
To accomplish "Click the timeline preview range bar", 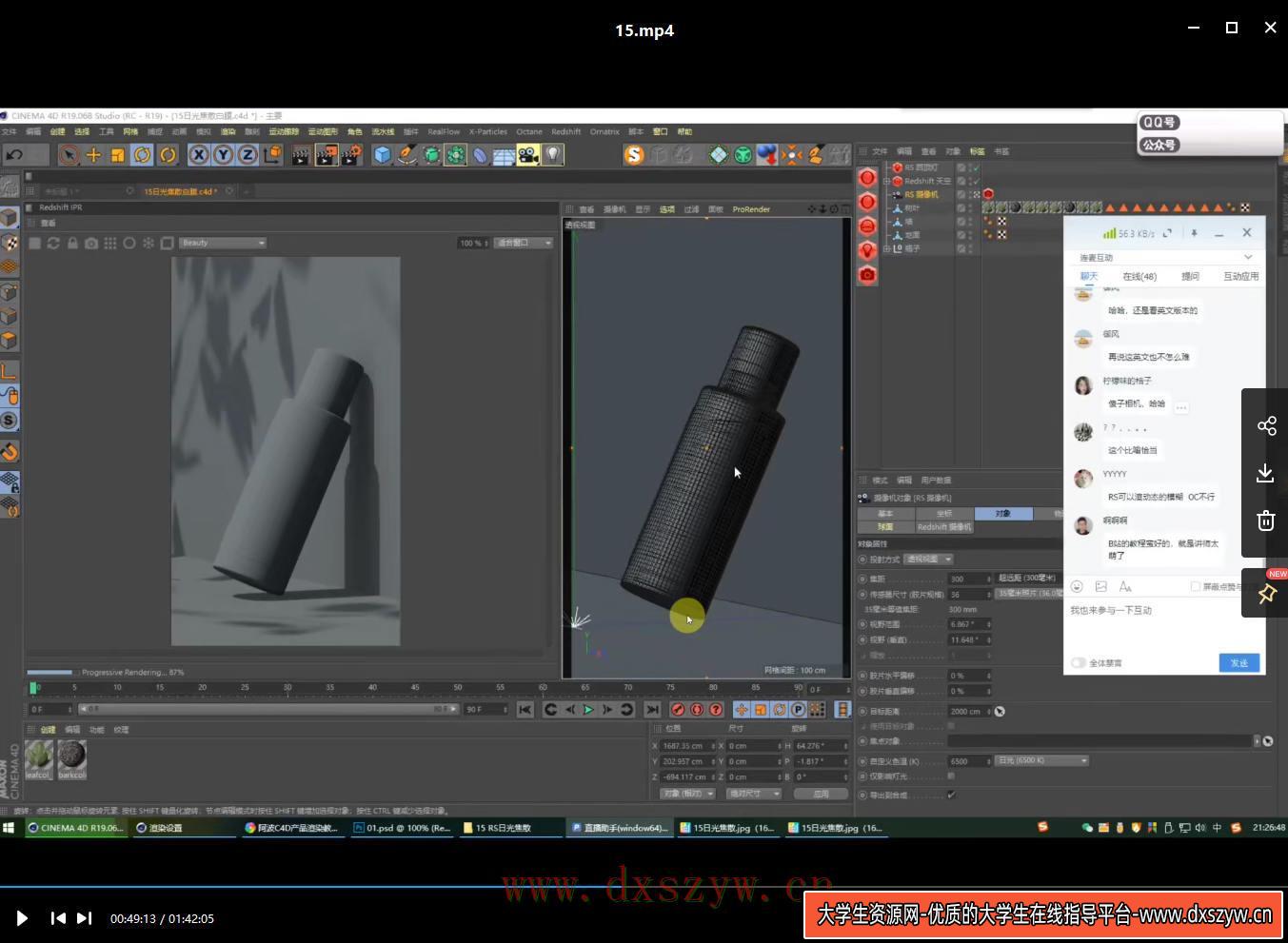I will (x=267, y=709).
